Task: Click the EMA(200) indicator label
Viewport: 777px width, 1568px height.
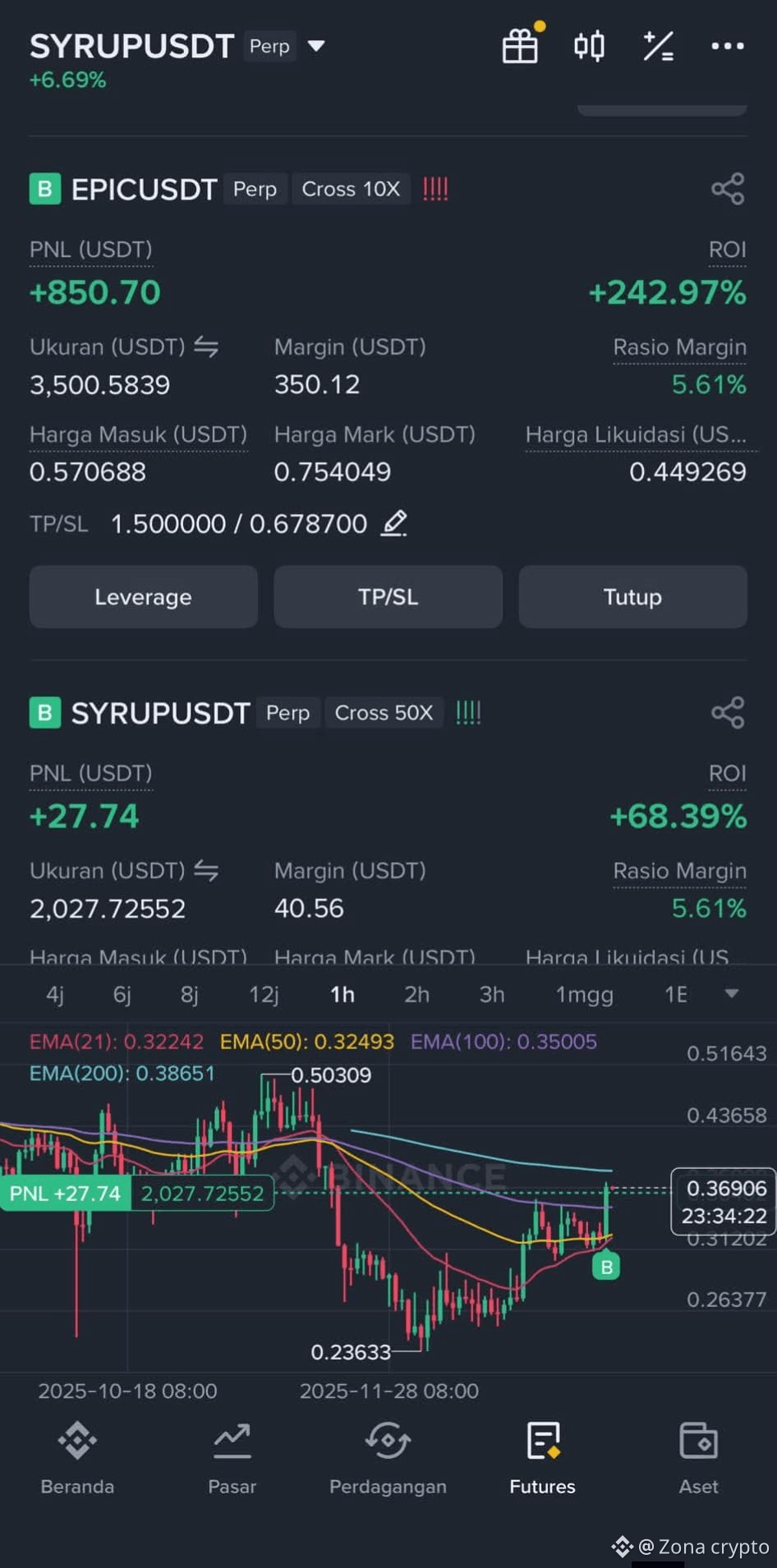Action: [x=122, y=1073]
